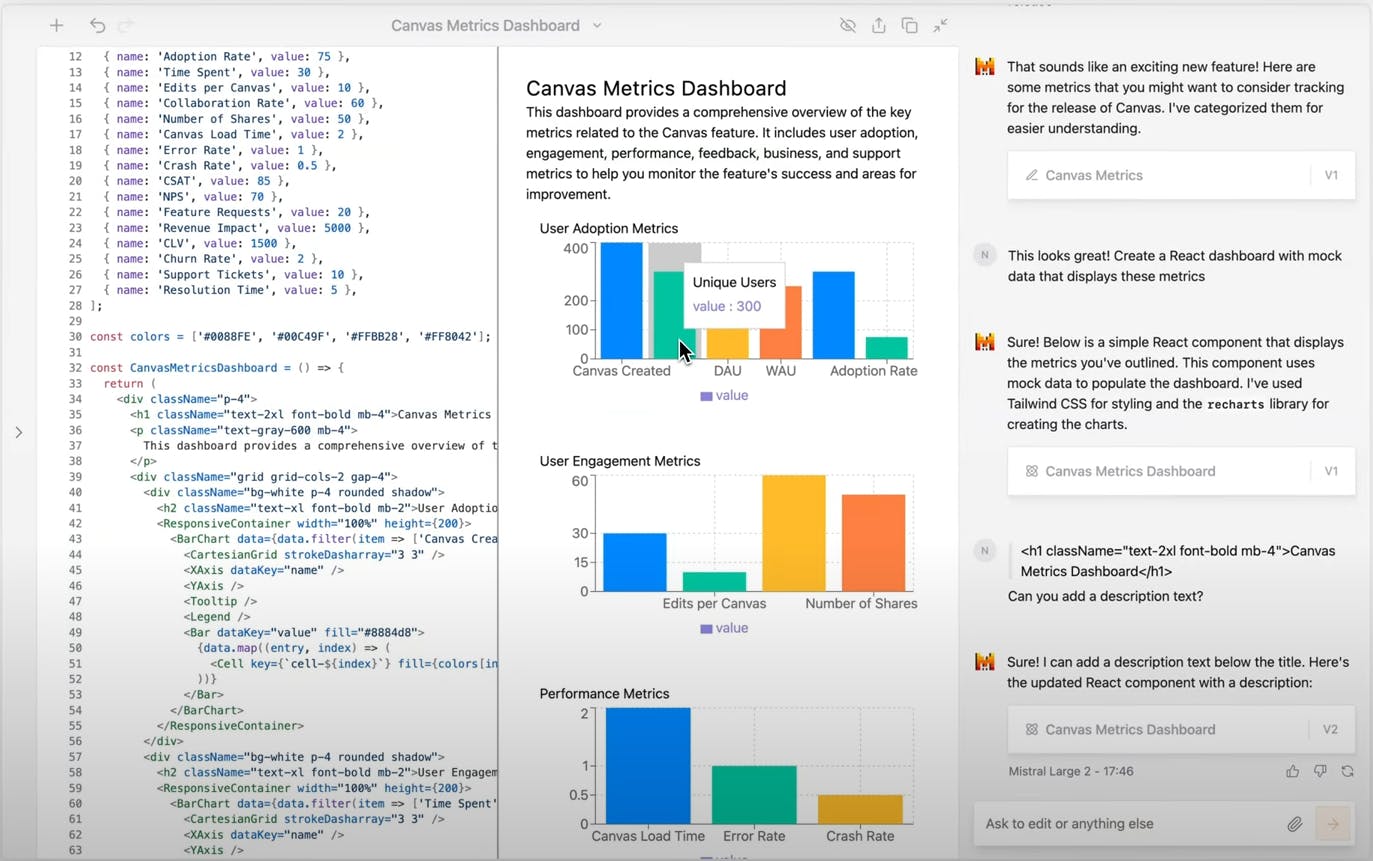Open the Canvas Metrics Dashboard title dropdown

(597, 25)
